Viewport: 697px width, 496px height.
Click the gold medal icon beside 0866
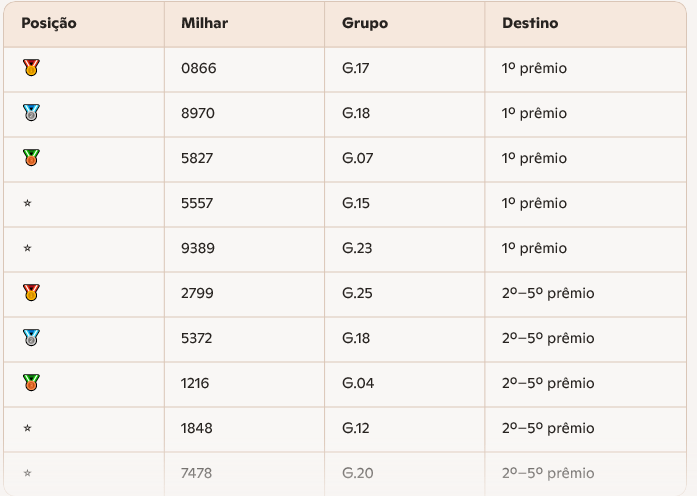(x=31, y=68)
